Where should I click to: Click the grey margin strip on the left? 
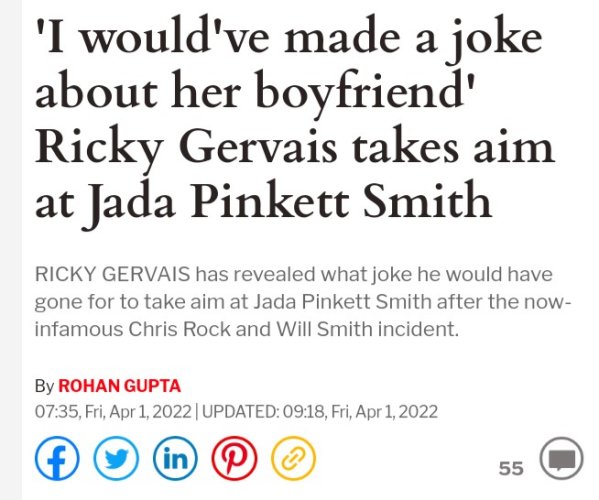tap(11, 250)
